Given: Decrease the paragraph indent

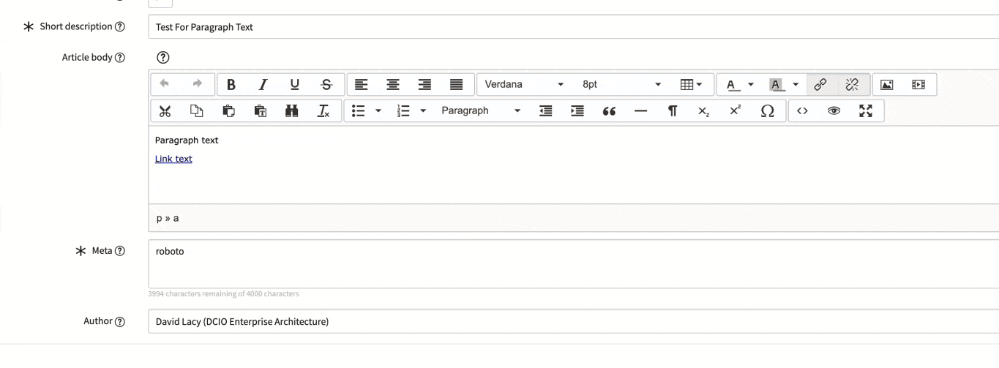Looking at the screenshot, I should [546, 111].
